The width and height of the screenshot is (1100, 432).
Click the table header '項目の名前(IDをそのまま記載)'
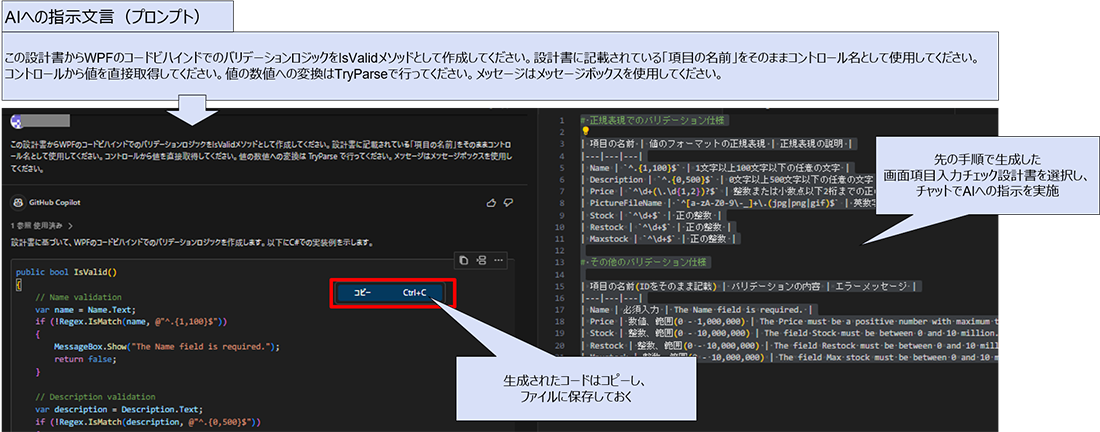click(652, 286)
